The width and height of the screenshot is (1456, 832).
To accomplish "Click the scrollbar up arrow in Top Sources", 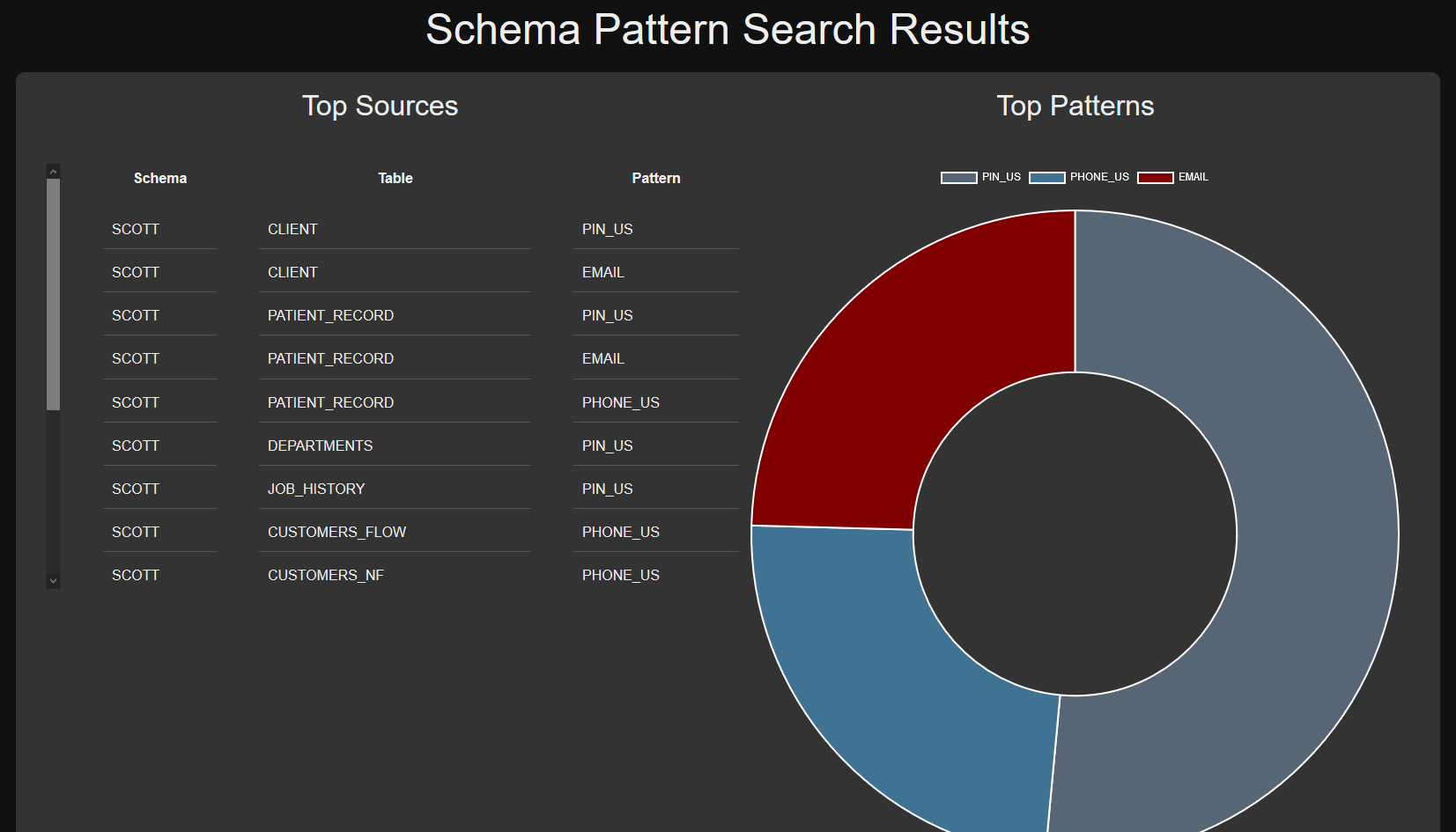I will tap(53, 169).
